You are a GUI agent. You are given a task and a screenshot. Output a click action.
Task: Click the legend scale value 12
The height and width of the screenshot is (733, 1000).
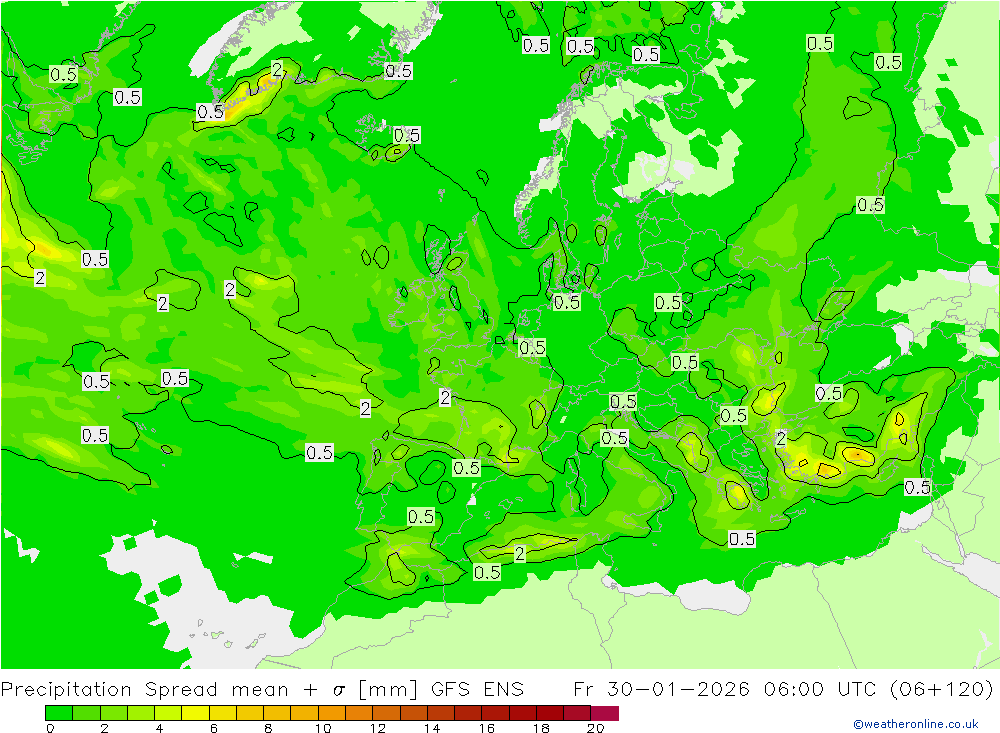click(378, 728)
